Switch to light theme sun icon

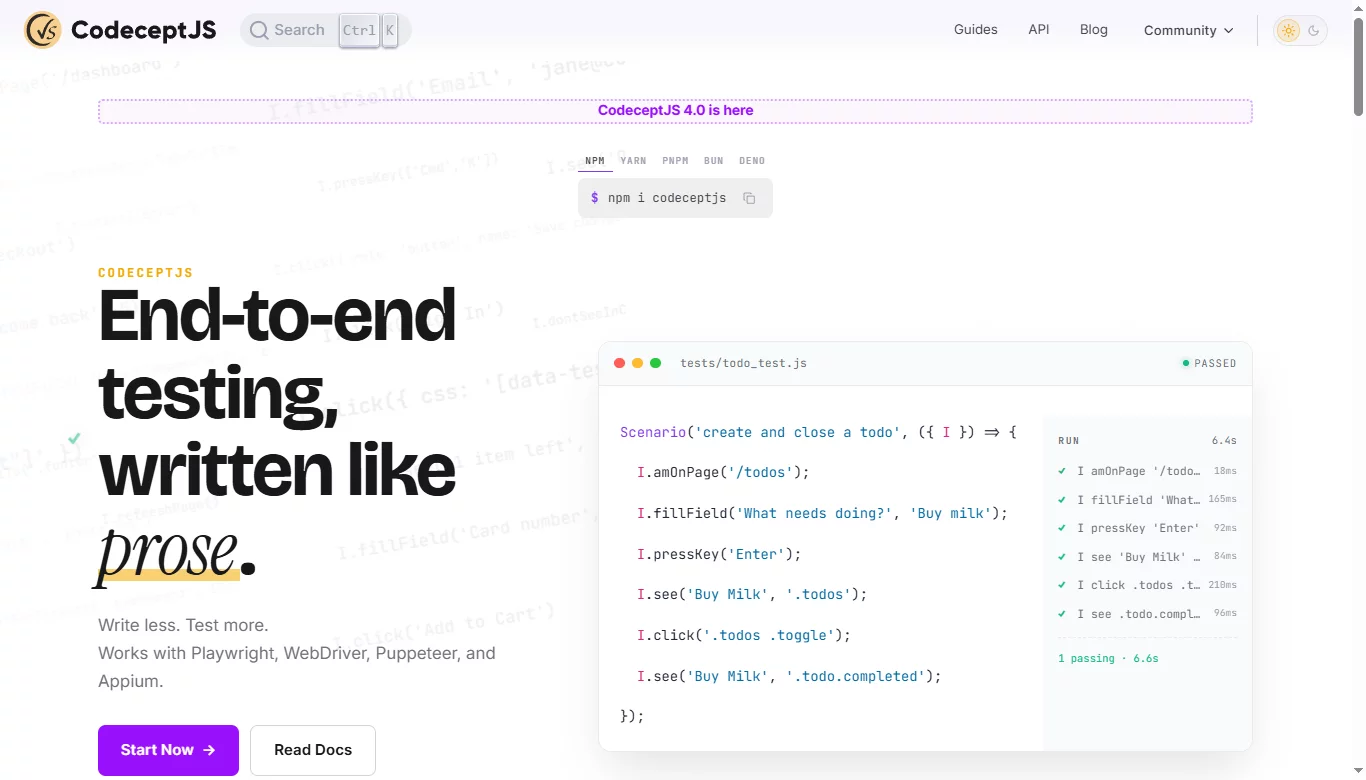pyautogui.click(x=1288, y=30)
